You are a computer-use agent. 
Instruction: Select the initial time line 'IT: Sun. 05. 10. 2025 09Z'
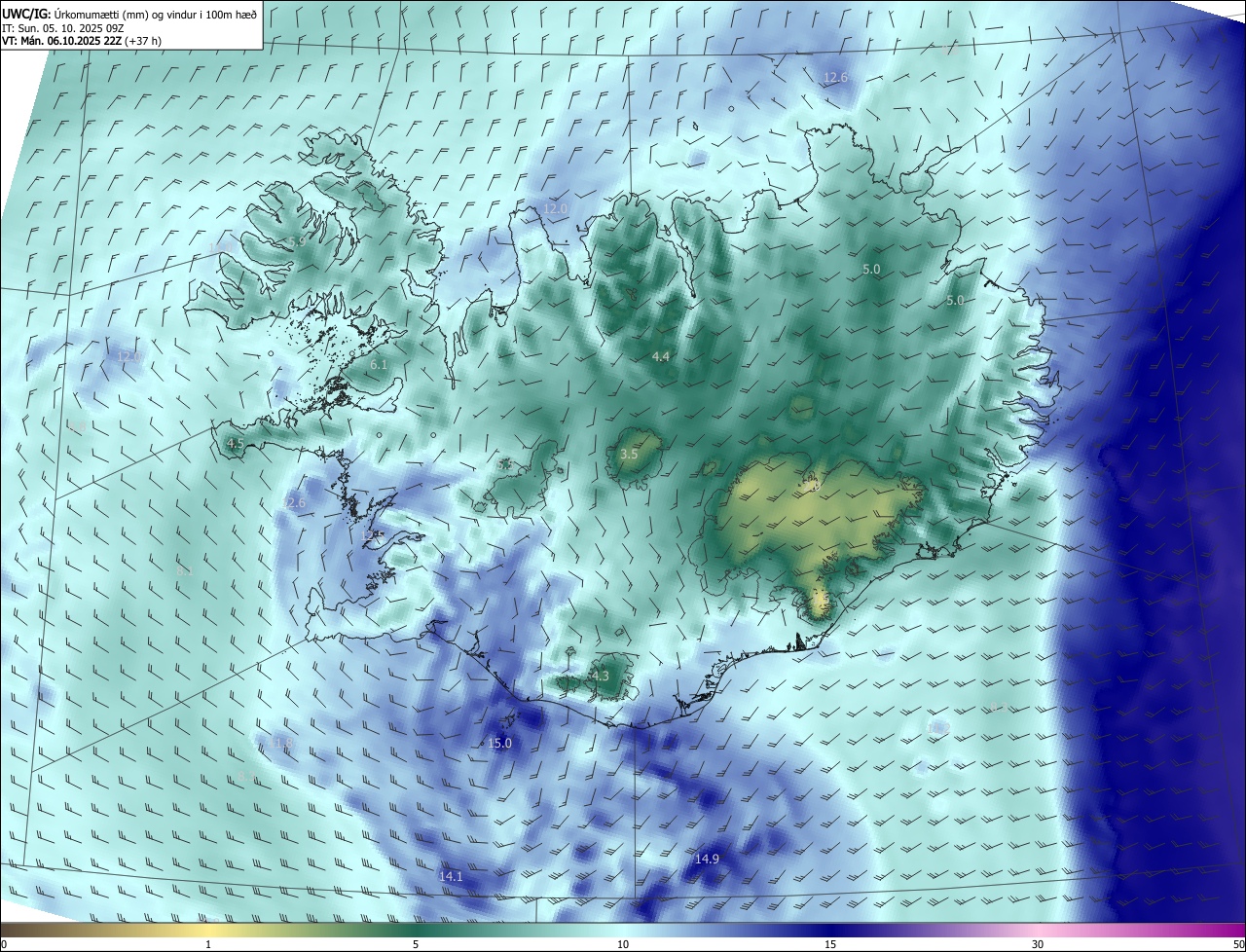tap(63, 28)
